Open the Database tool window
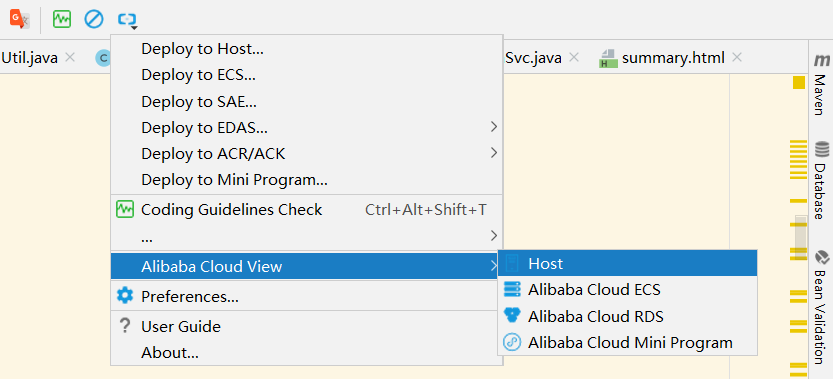 (821, 180)
